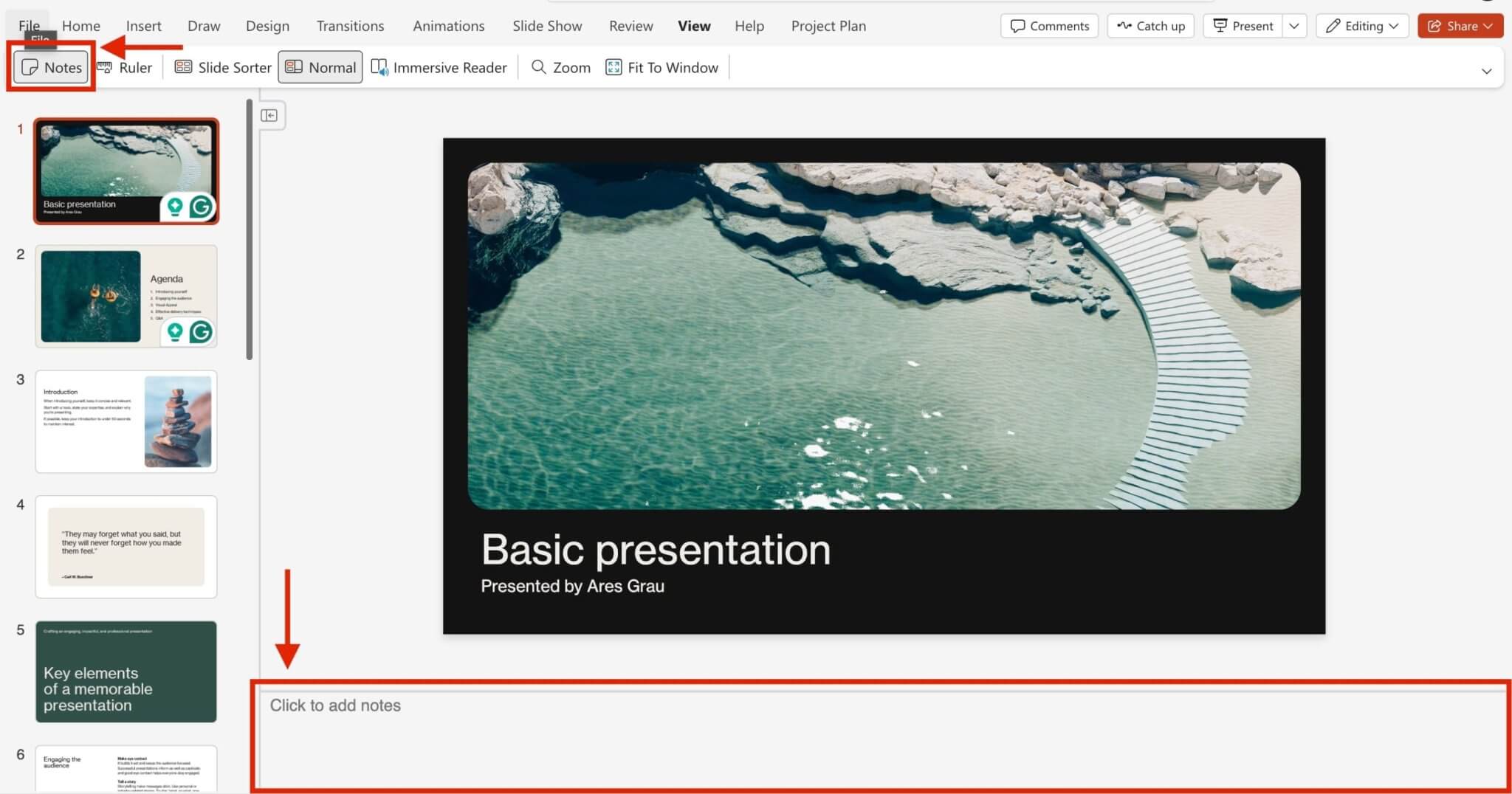Open the Comments panel
This screenshot has width=1512, height=794.
[x=1049, y=25]
